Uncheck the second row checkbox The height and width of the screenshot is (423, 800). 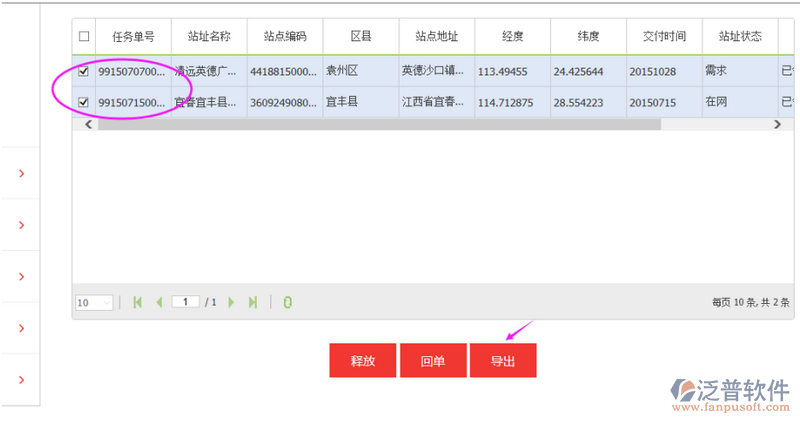point(84,102)
